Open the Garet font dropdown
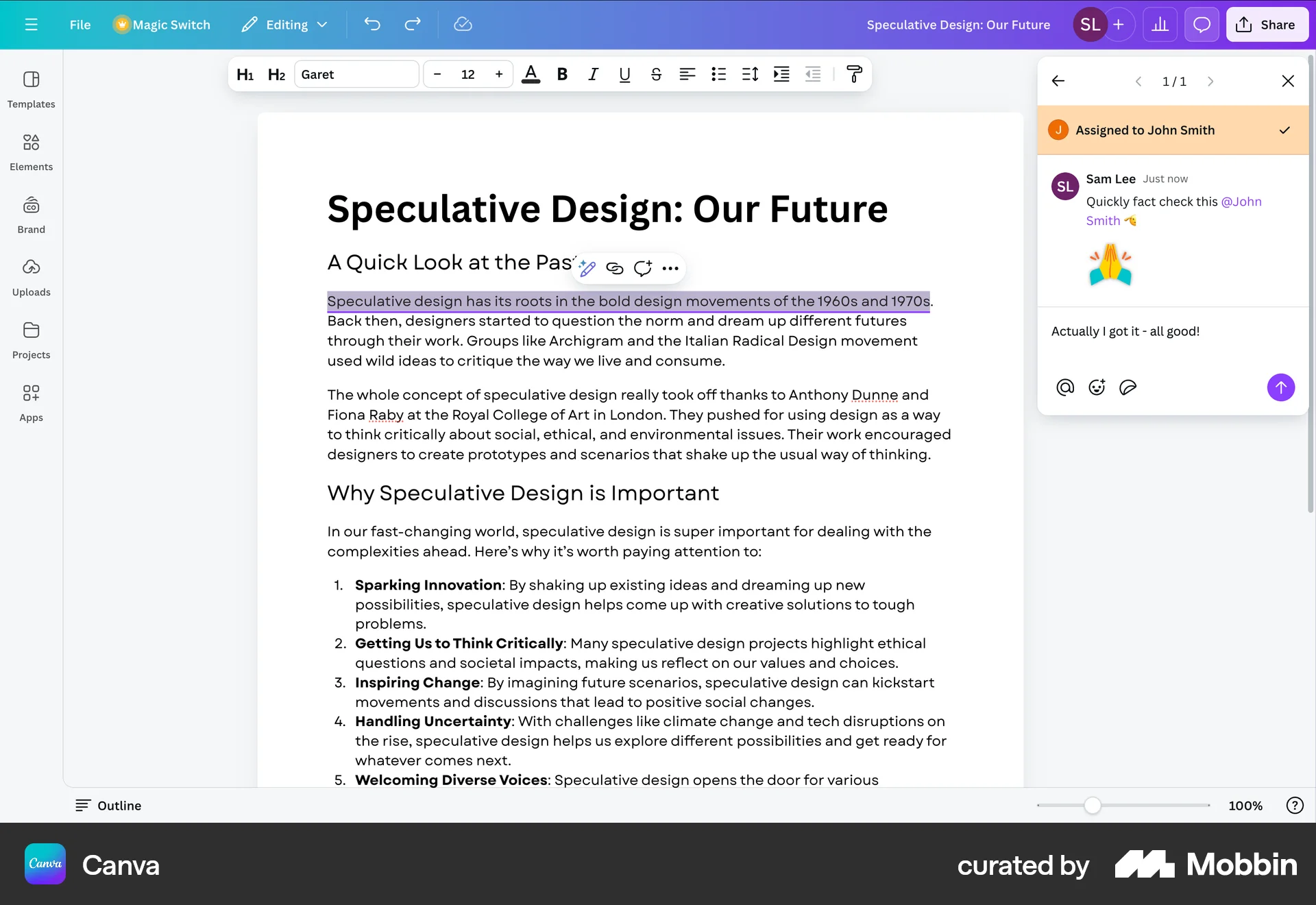 pos(356,74)
